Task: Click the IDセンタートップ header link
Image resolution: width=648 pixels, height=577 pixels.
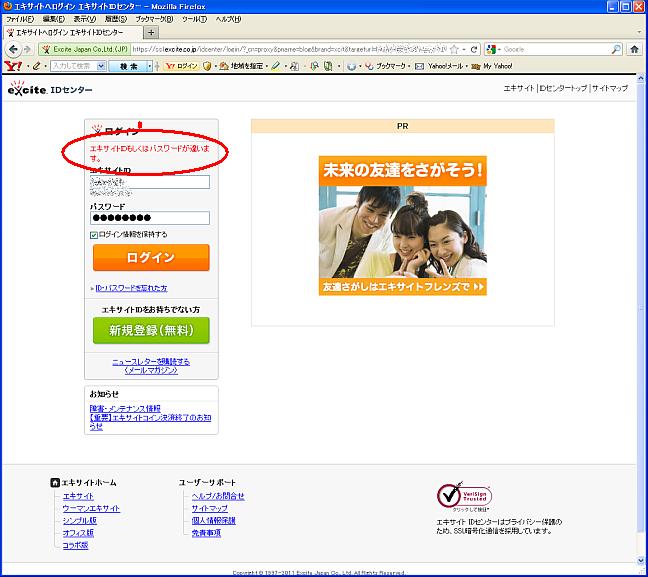Action: [x=563, y=88]
